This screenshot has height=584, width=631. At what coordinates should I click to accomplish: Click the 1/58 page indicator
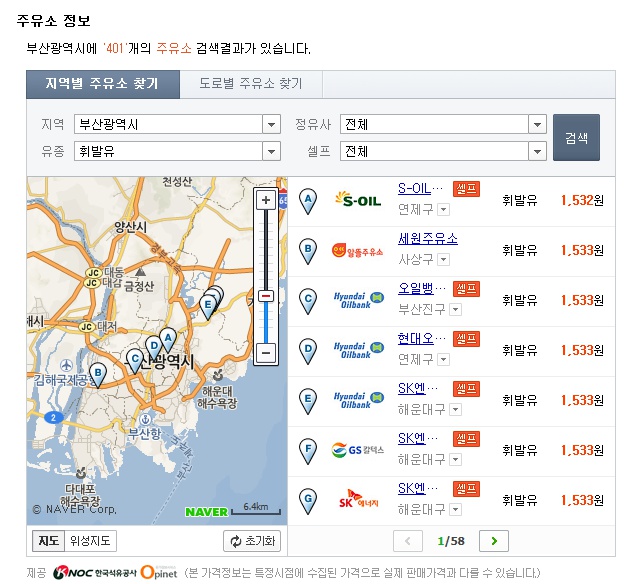(x=451, y=541)
